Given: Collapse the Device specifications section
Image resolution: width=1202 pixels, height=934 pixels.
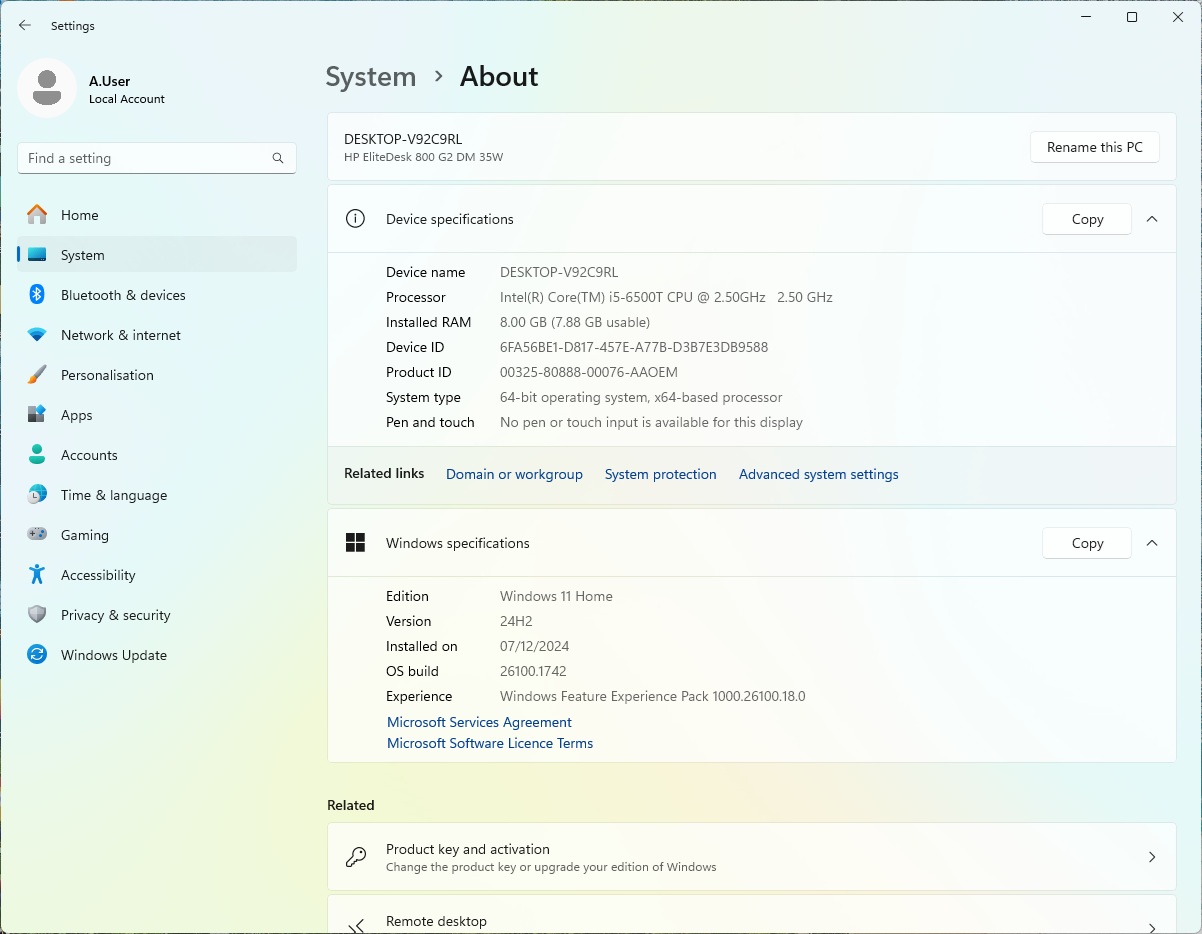Looking at the screenshot, I should pyautogui.click(x=1152, y=219).
